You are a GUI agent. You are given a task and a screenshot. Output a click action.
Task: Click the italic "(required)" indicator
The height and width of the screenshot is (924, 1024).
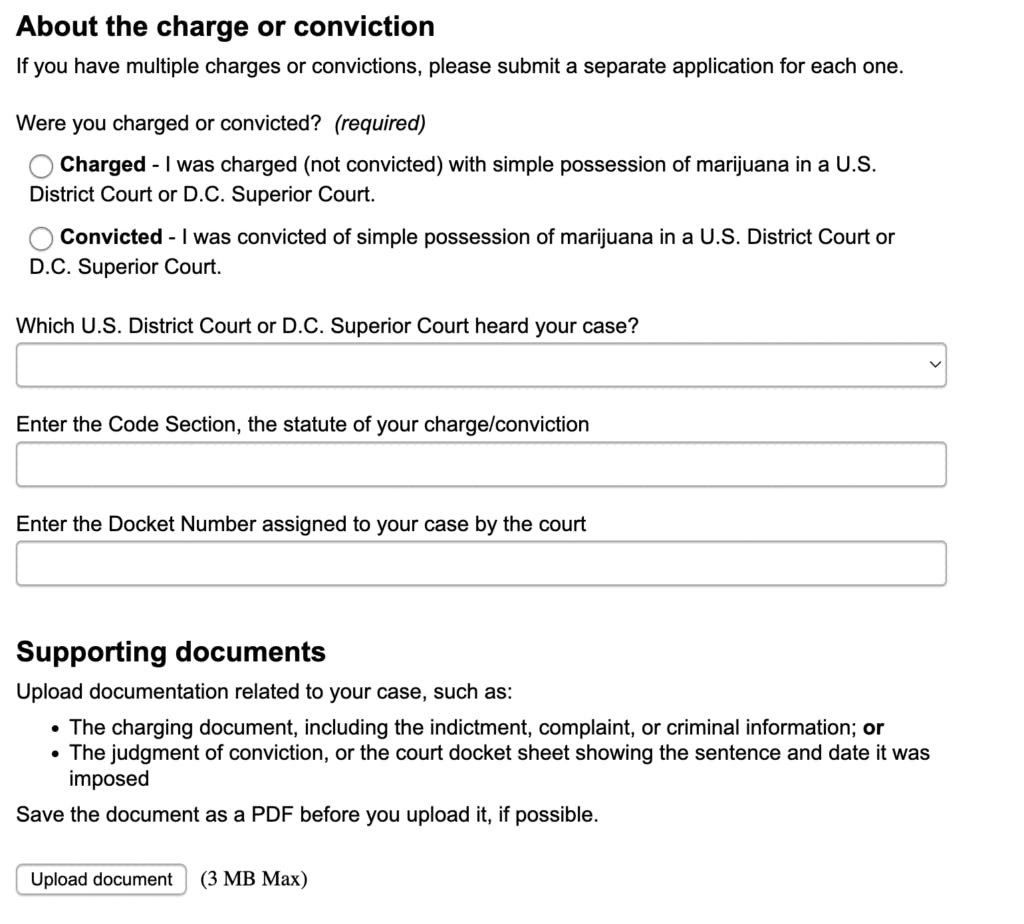380,123
